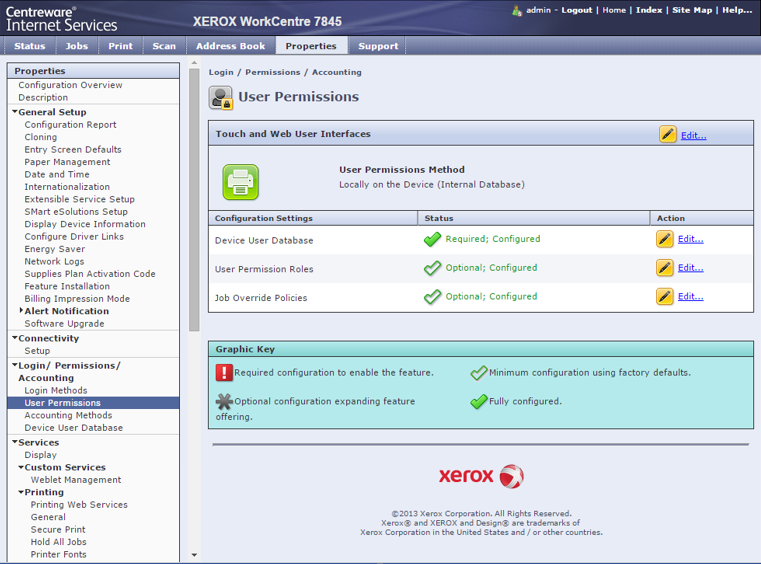Expand the Alert Notification tree node
The image size is (761, 564).
click(21, 311)
